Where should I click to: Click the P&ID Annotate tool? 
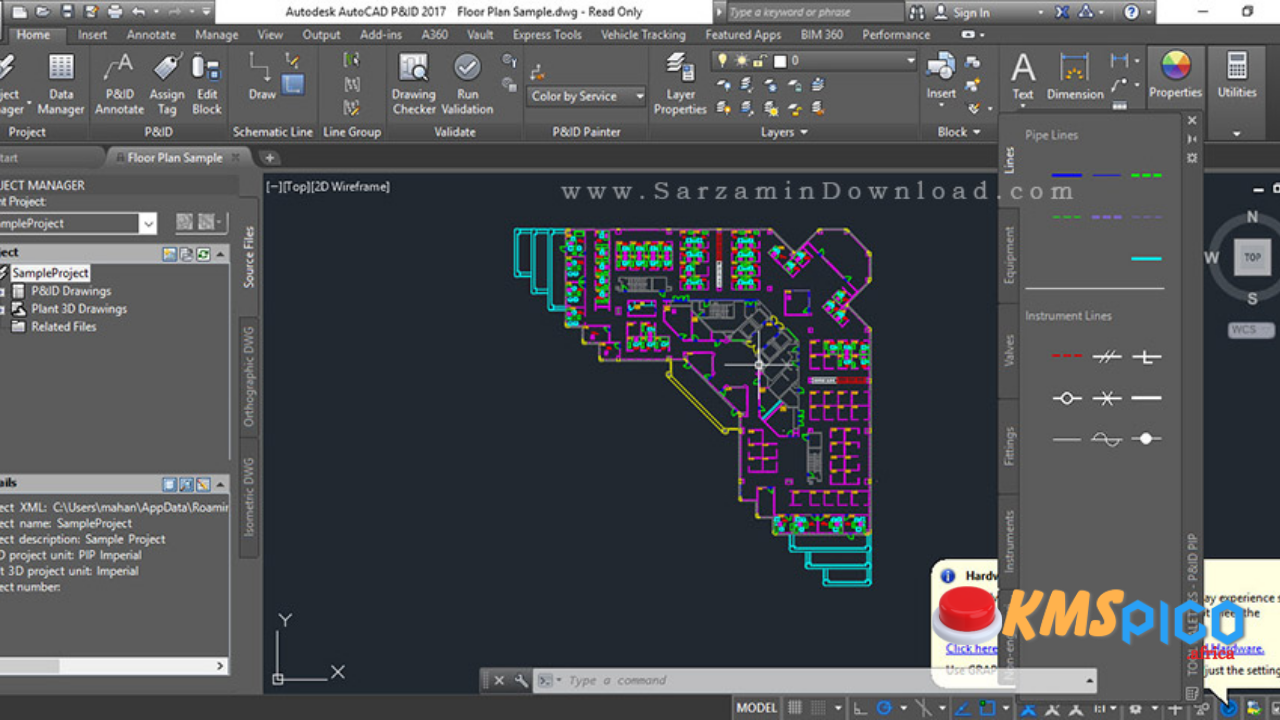[119, 83]
